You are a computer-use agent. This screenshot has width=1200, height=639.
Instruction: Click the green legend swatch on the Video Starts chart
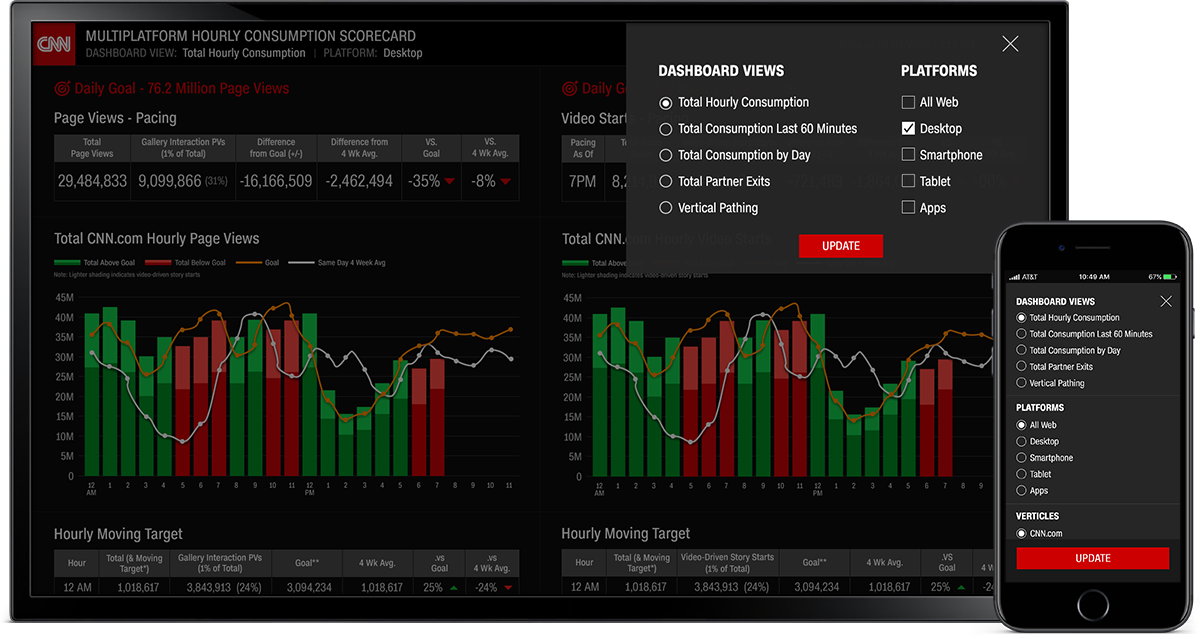point(575,263)
